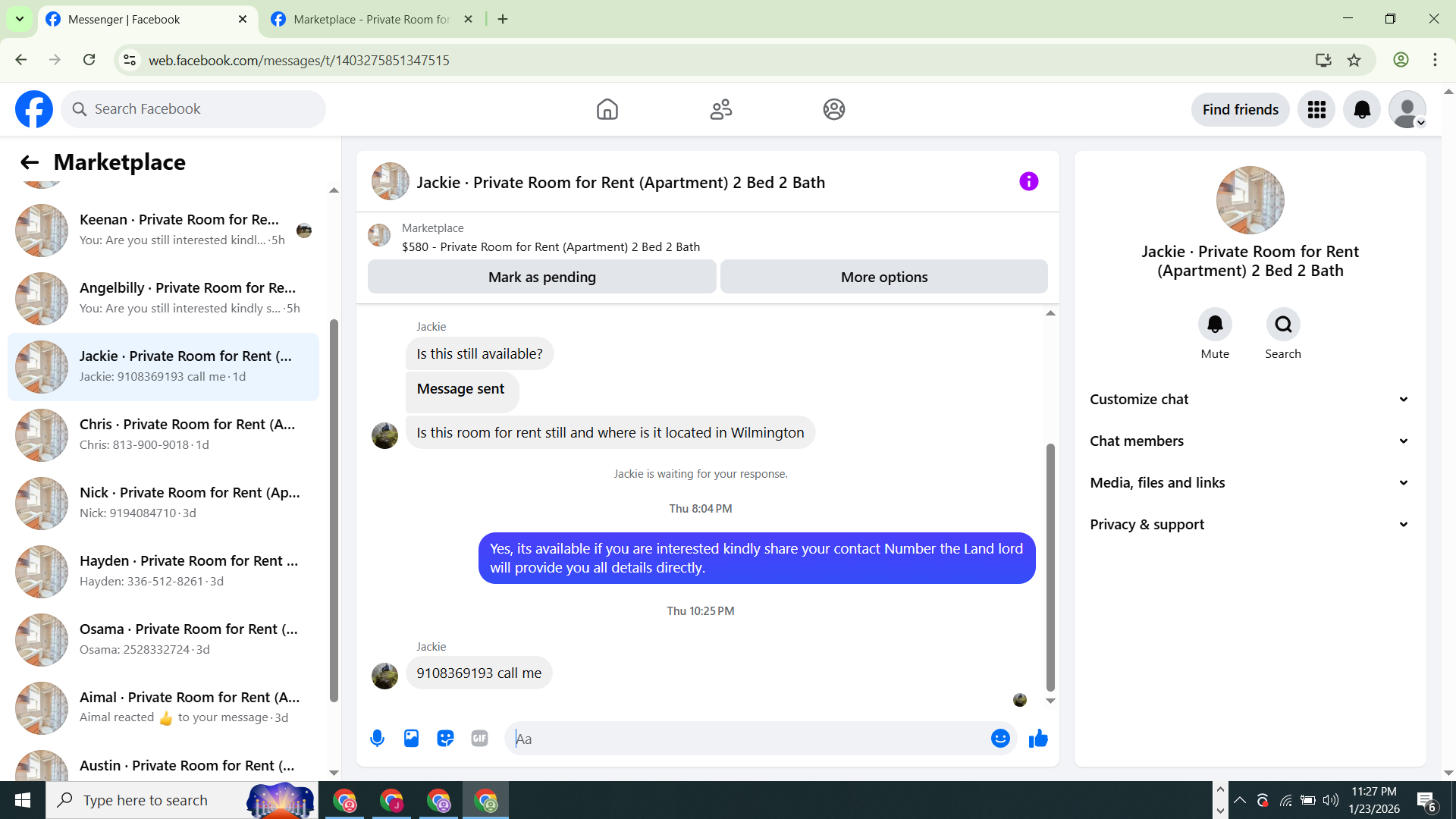Send a thumbs up like
This screenshot has width=1456, height=819.
[x=1038, y=739]
